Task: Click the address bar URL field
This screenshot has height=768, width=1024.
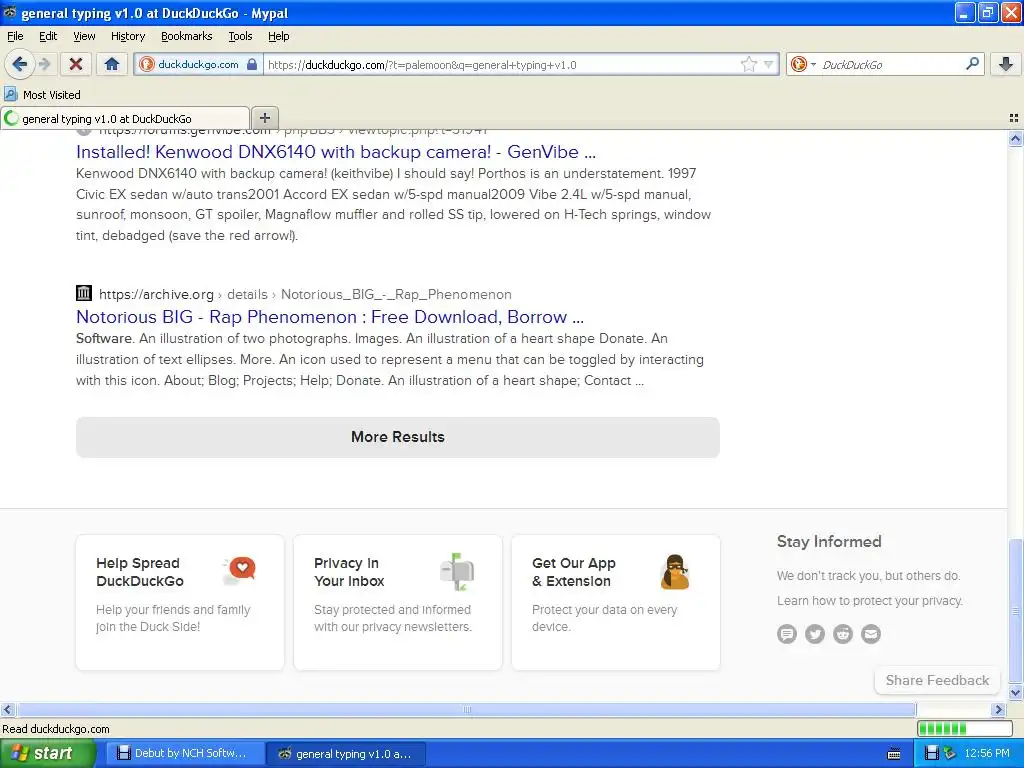Action: coord(503,65)
